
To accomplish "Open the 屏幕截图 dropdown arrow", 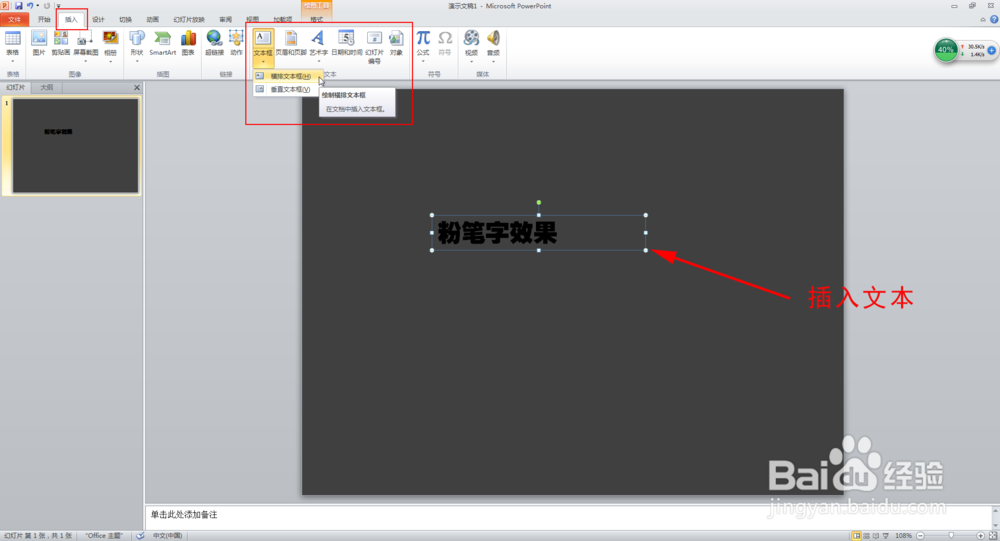I will coord(85,61).
